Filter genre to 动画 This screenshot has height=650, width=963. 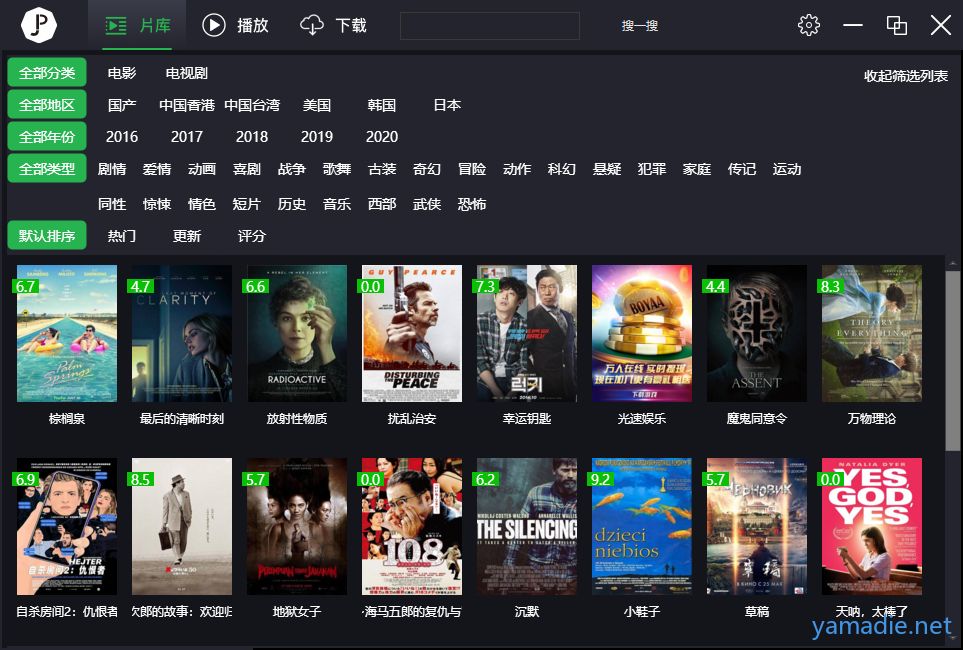(201, 169)
